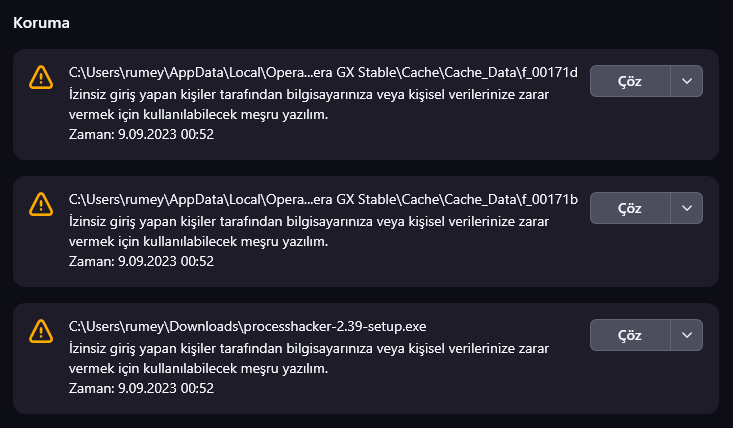Open more actions arrow for processhacker setup

coord(686,335)
